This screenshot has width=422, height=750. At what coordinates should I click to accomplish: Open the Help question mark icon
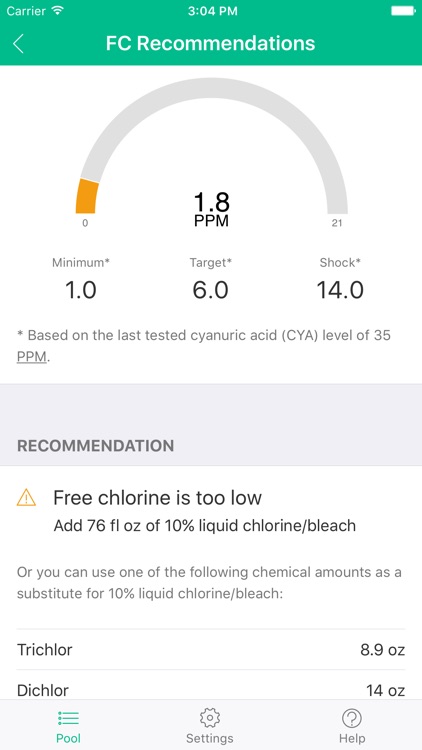(x=352, y=717)
